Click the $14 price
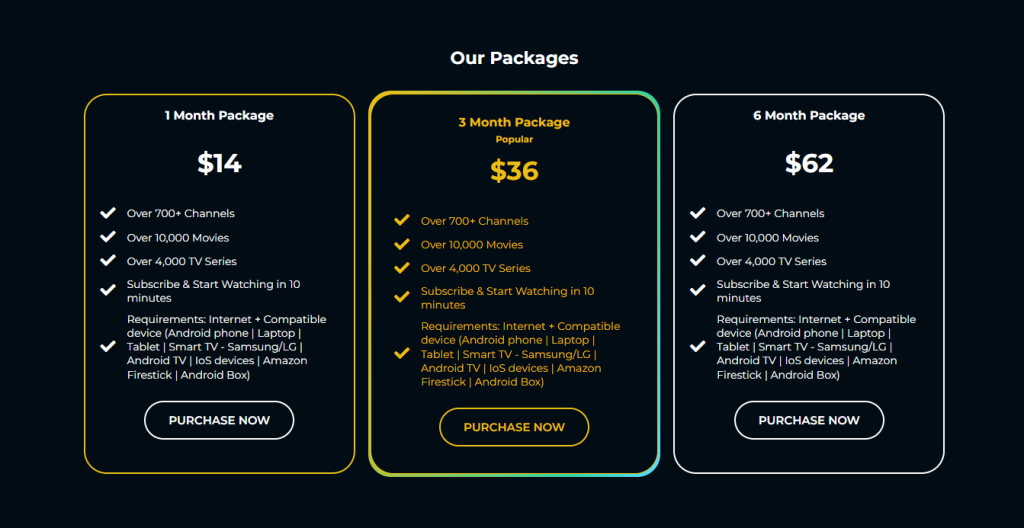 click(219, 163)
